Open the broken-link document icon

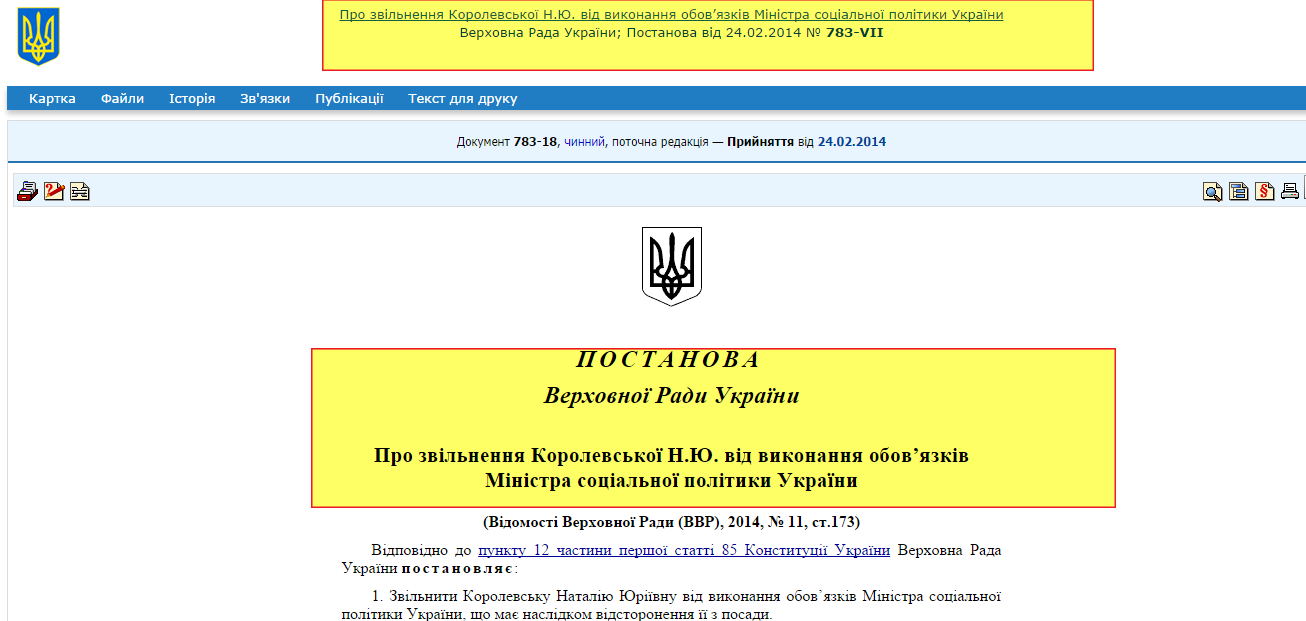click(x=78, y=190)
